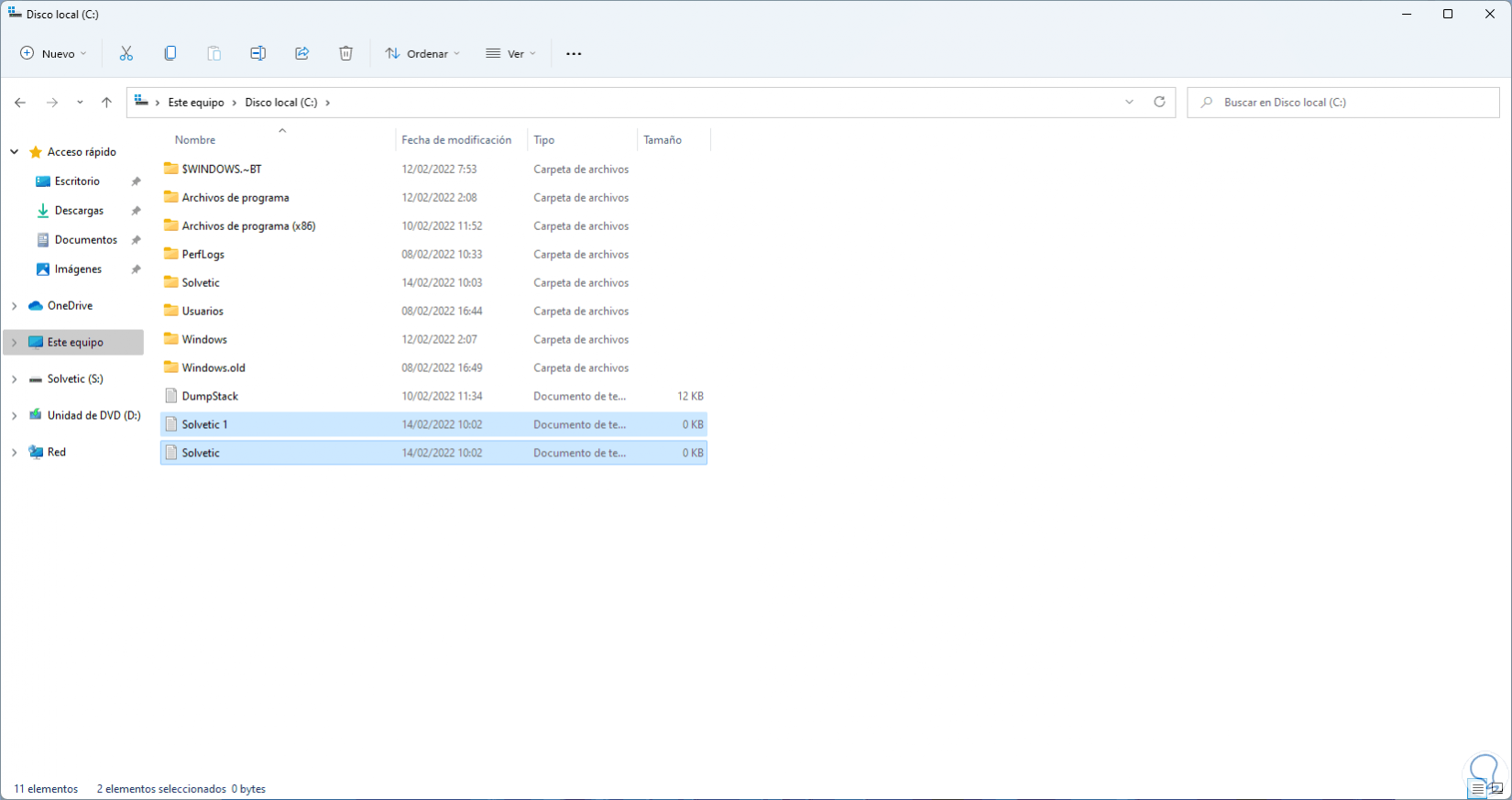Click the Windows.old folder icon

[170, 367]
